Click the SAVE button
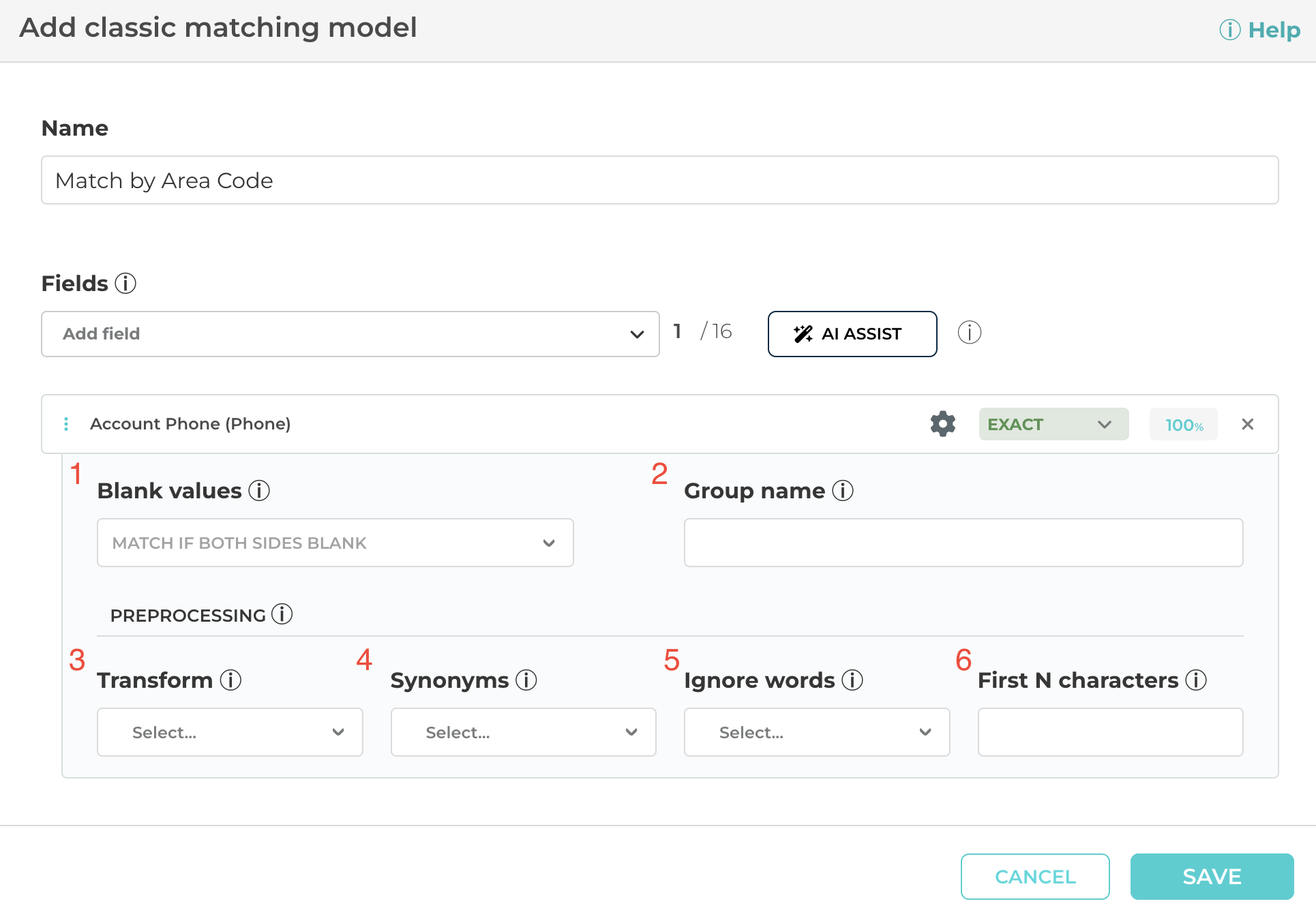 pos(1211,876)
